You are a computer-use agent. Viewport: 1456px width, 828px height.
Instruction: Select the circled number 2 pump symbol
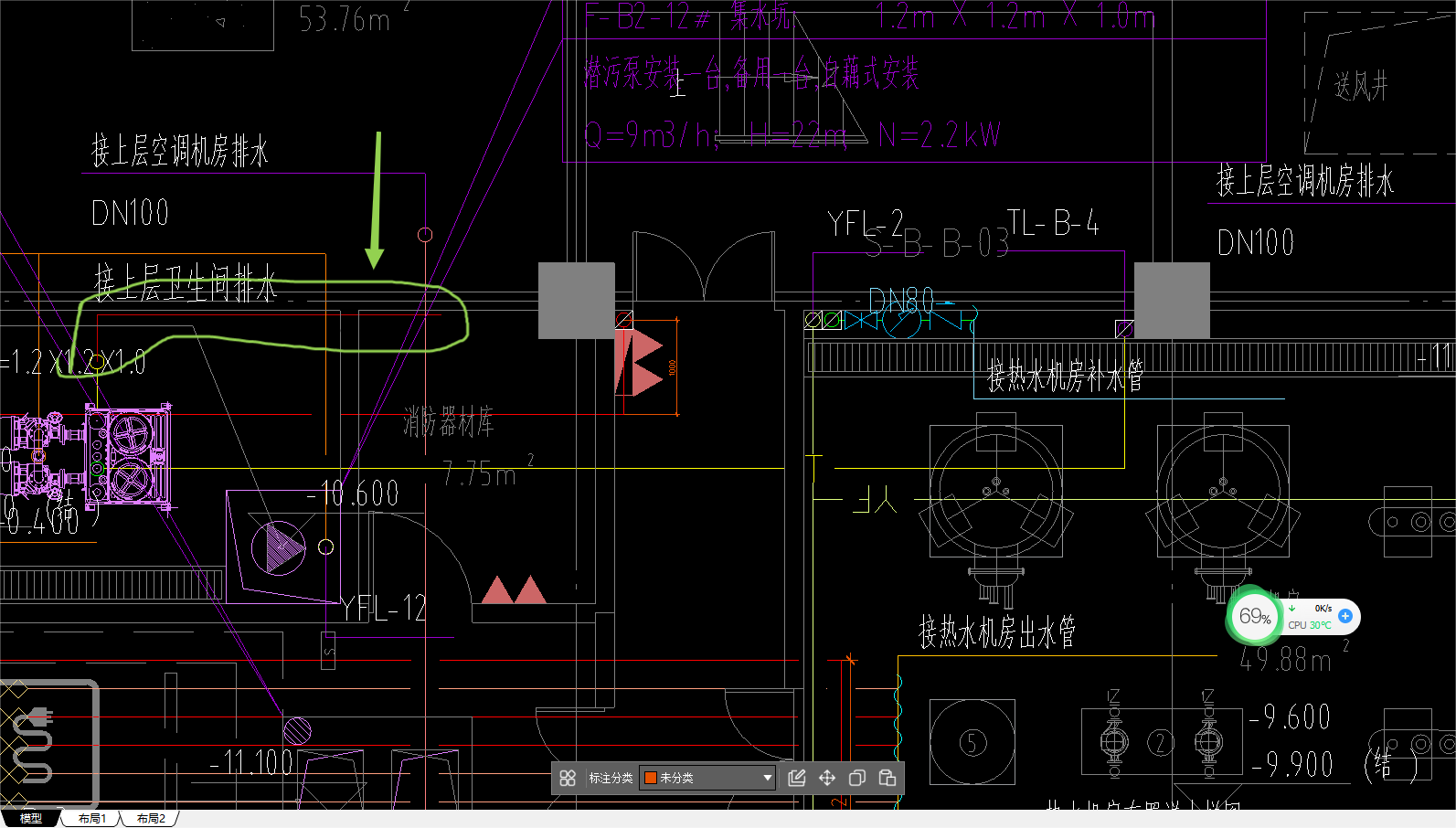tap(1161, 742)
